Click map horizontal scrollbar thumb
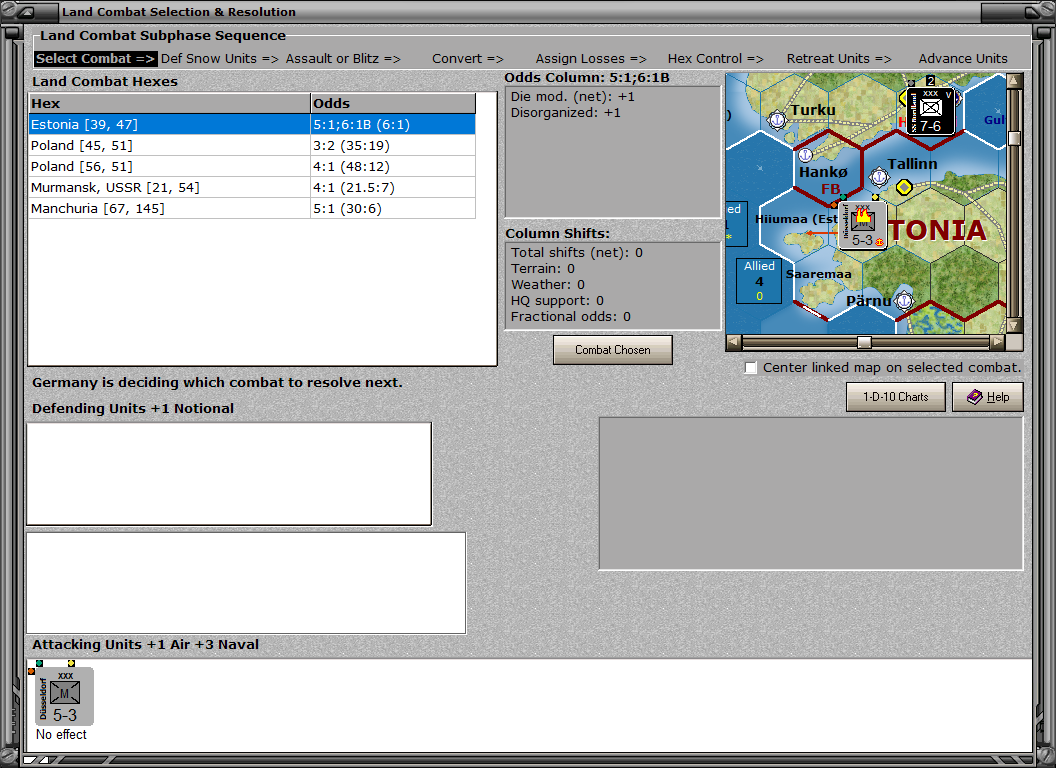Viewport: 1056px width, 768px height. (x=864, y=342)
